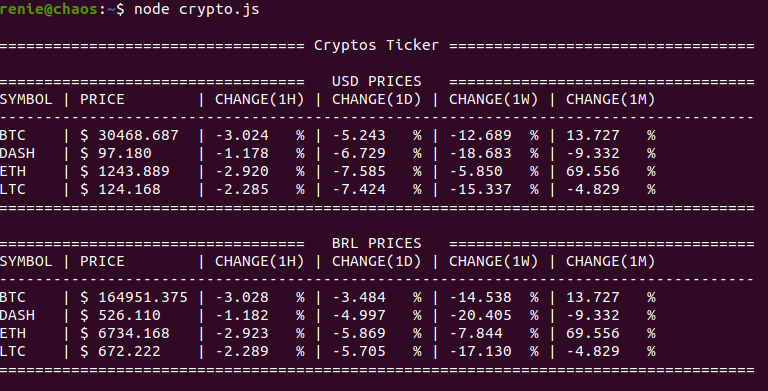
Task: Click the SYMBOL header in USD table
Action: pos(26,99)
